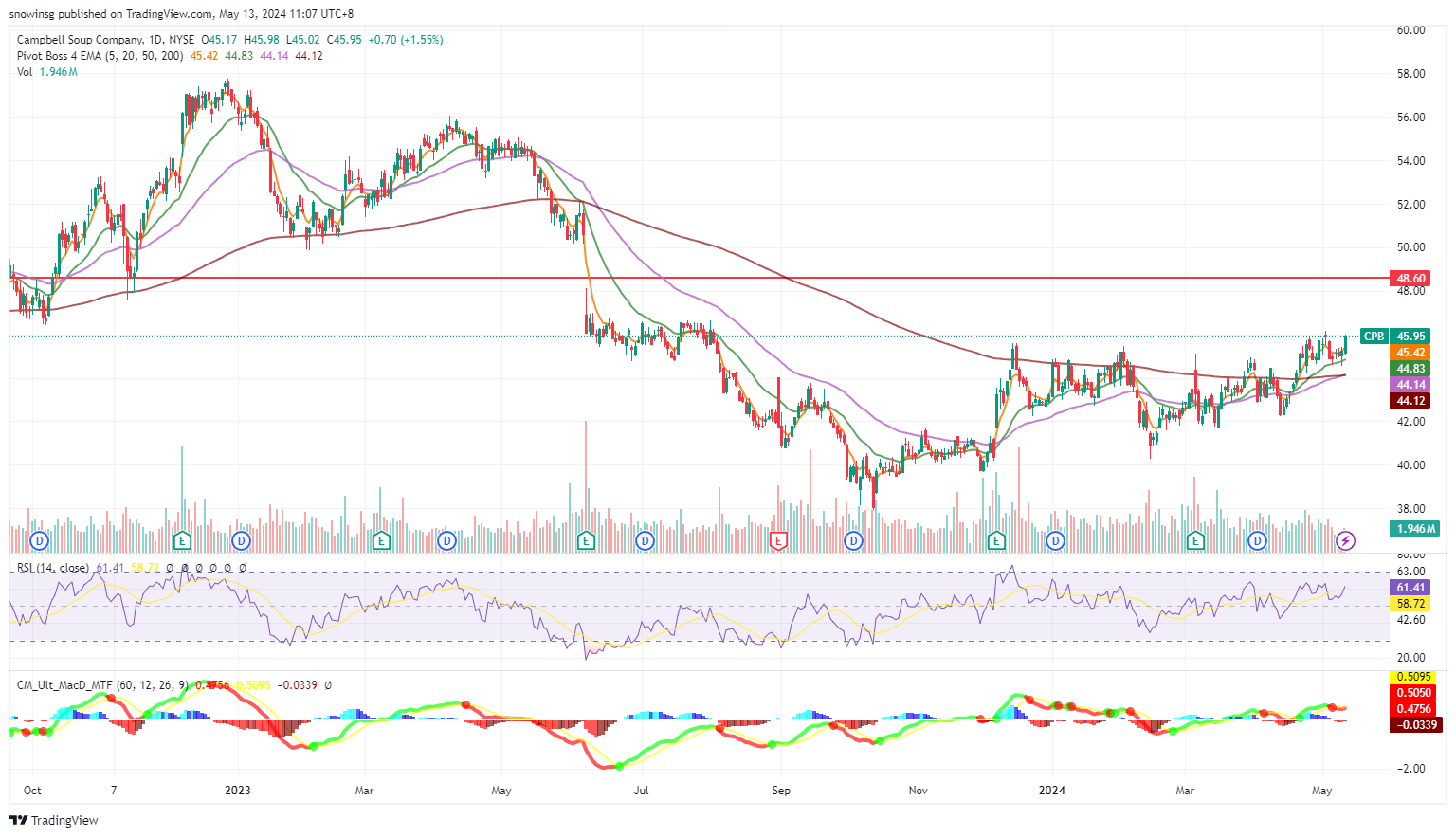The width and height of the screenshot is (1456, 837).
Task: Click the Nov label on time axis
Action: pos(918,790)
